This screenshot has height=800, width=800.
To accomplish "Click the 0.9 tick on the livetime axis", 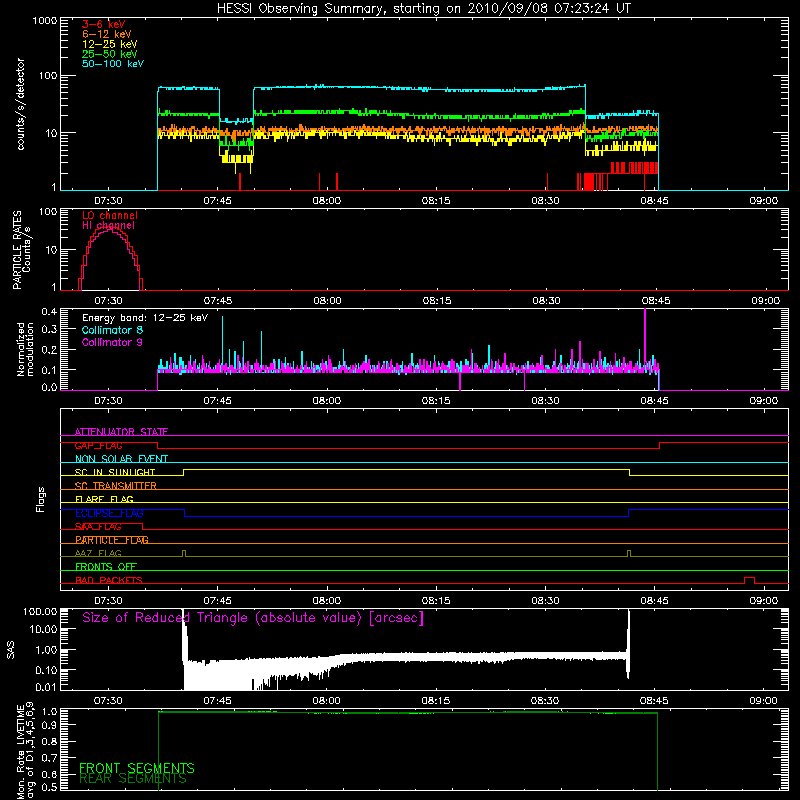I will pos(51,725).
